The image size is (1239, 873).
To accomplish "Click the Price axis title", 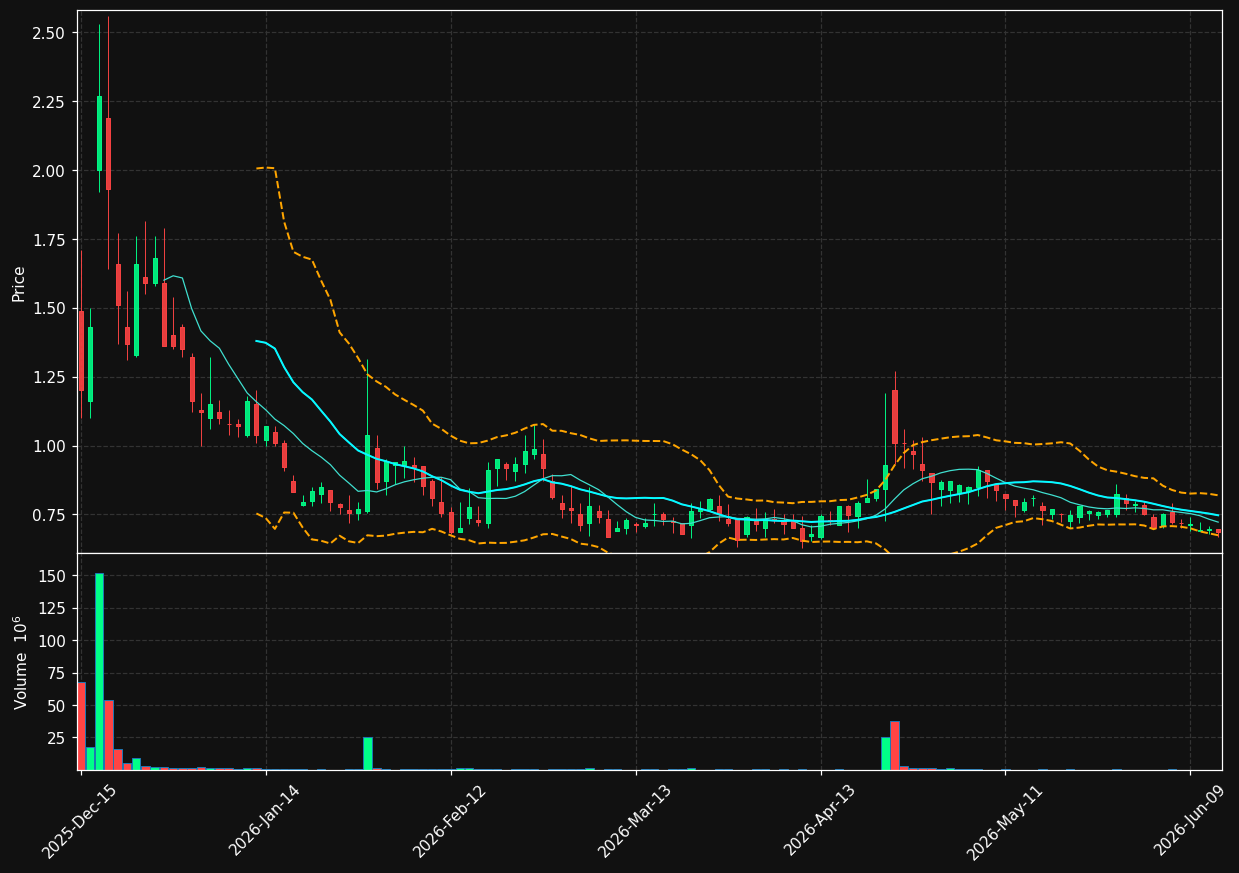I will [19, 283].
